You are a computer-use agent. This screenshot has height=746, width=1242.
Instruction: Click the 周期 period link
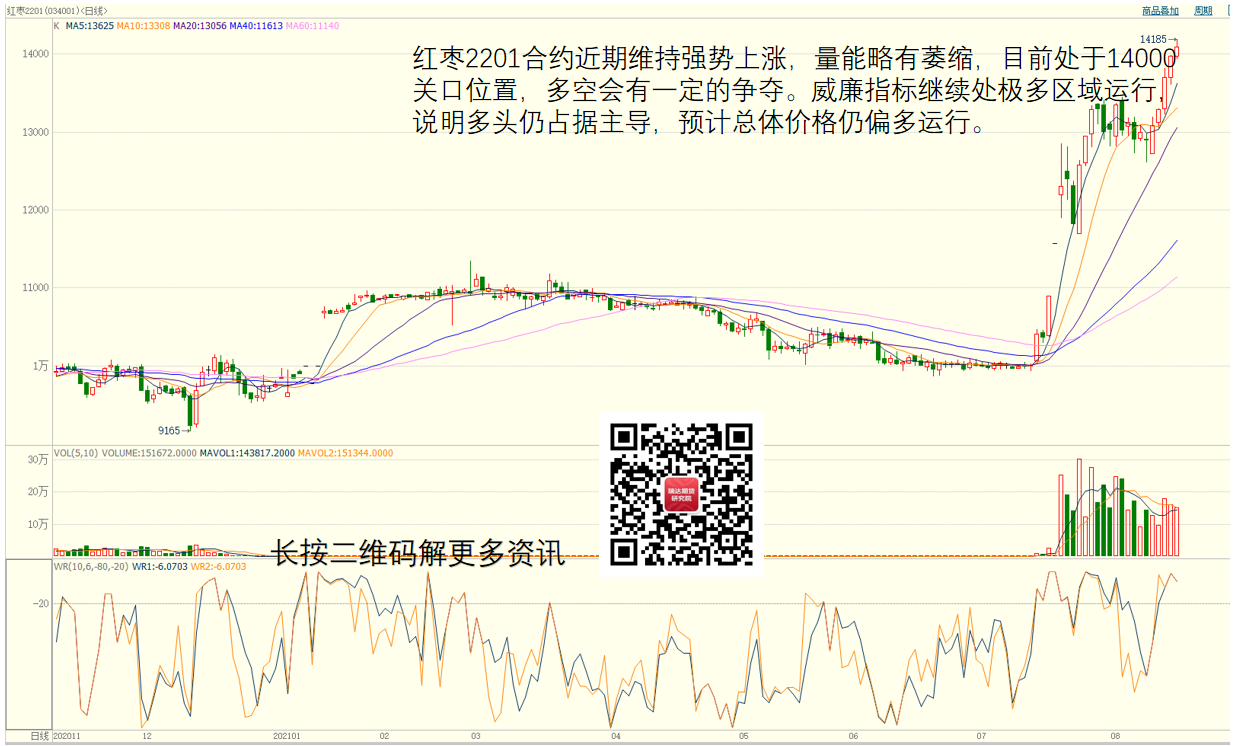click(x=1203, y=11)
